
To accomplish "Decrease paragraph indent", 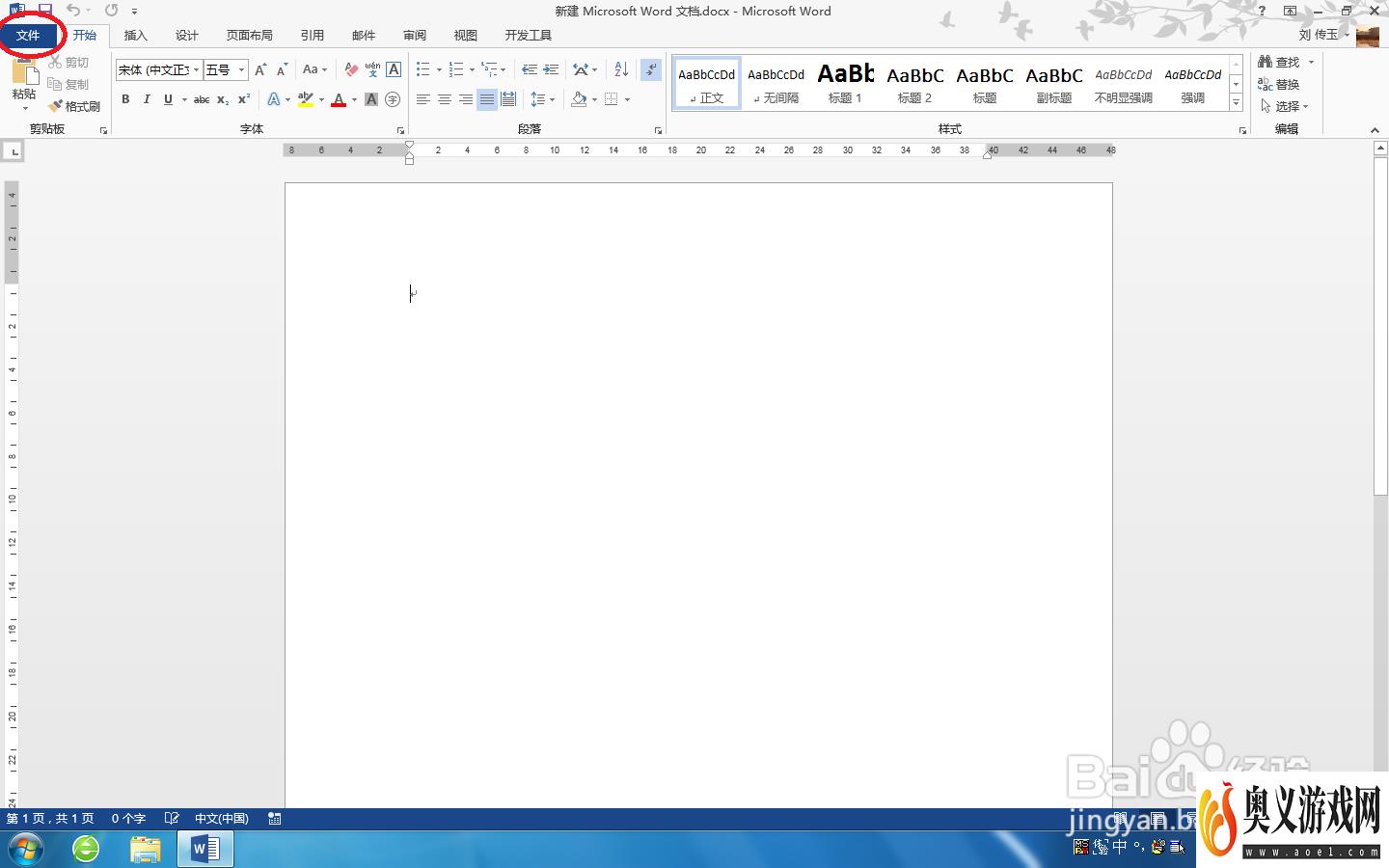I will point(530,69).
